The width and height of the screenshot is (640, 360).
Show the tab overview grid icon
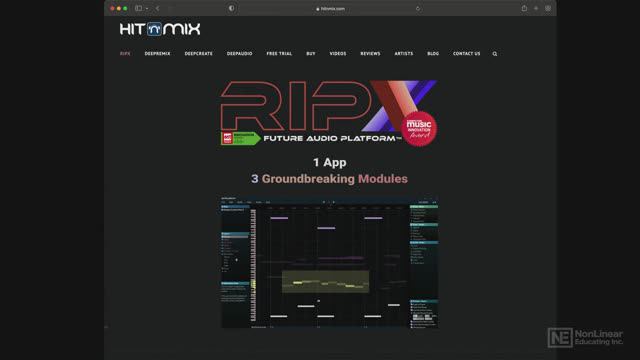(548, 8)
